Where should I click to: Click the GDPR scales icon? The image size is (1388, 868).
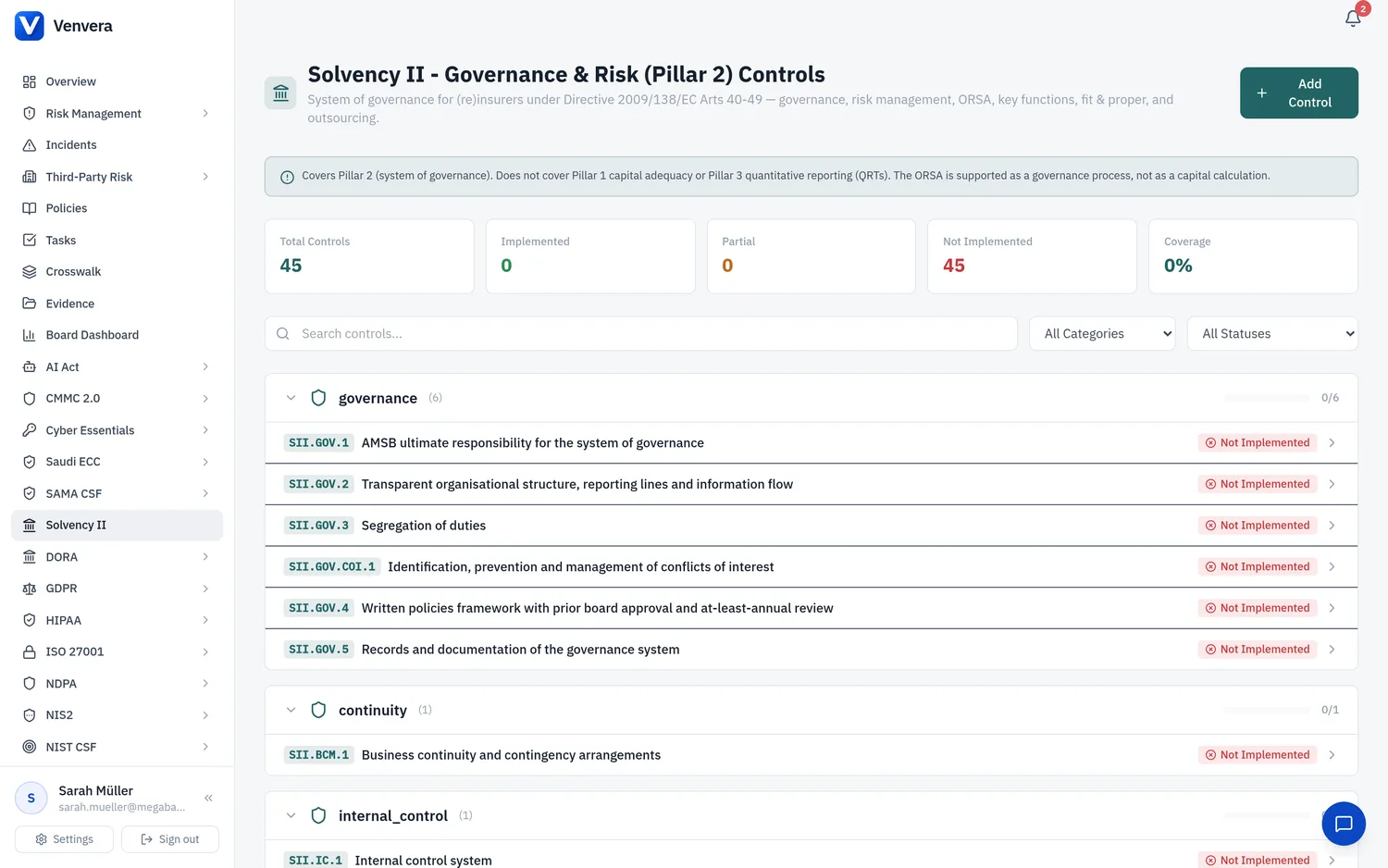(x=30, y=589)
